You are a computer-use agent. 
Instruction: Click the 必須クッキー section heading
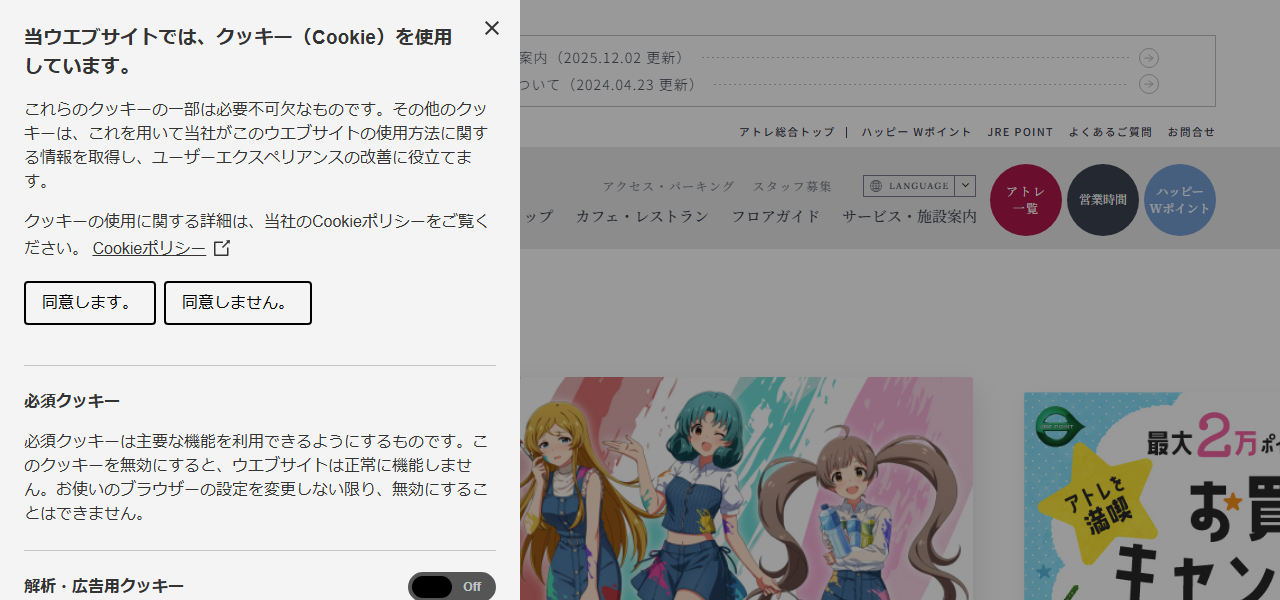click(x=72, y=401)
